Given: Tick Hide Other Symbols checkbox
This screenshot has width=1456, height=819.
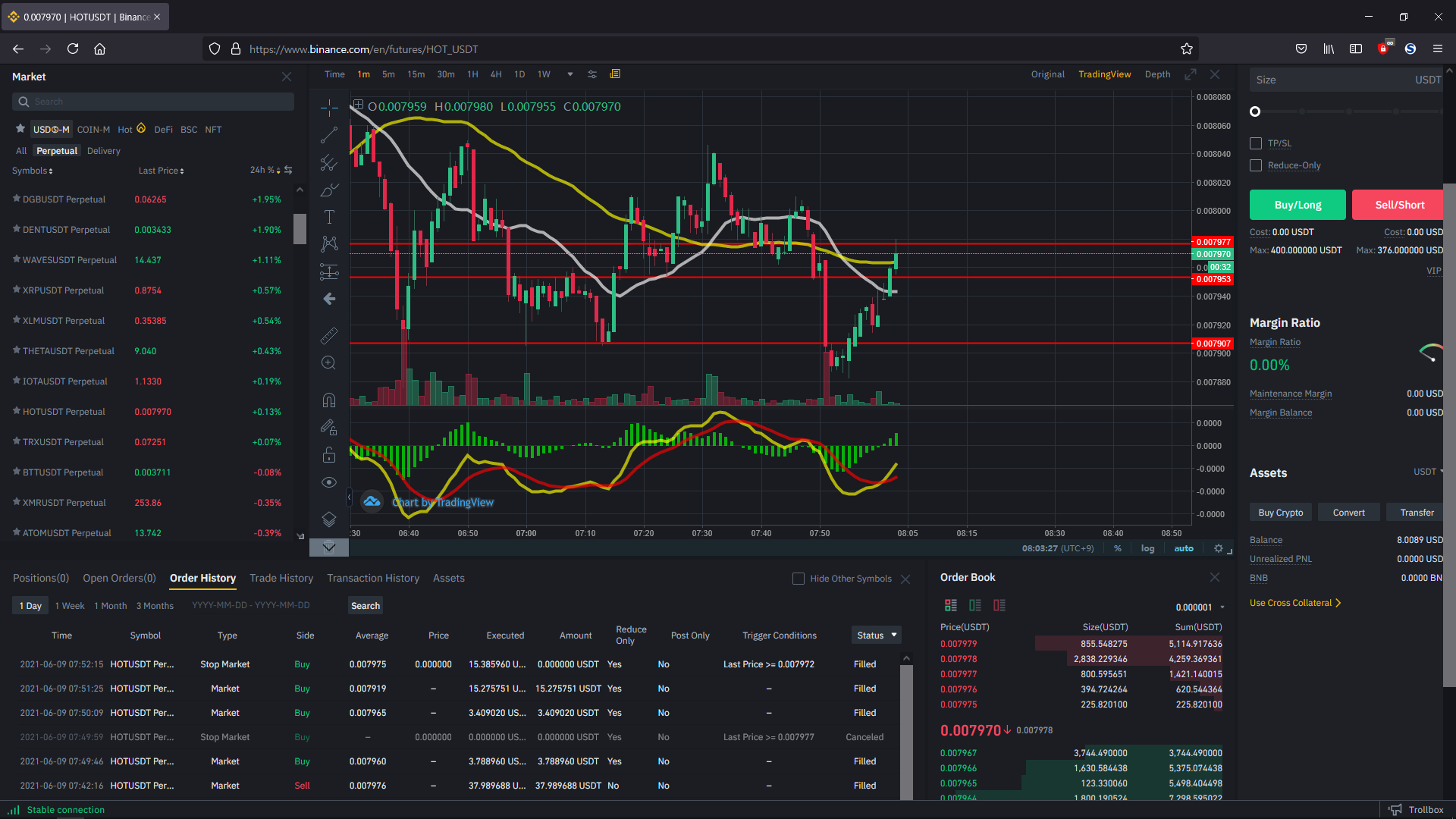Looking at the screenshot, I should tap(799, 579).
